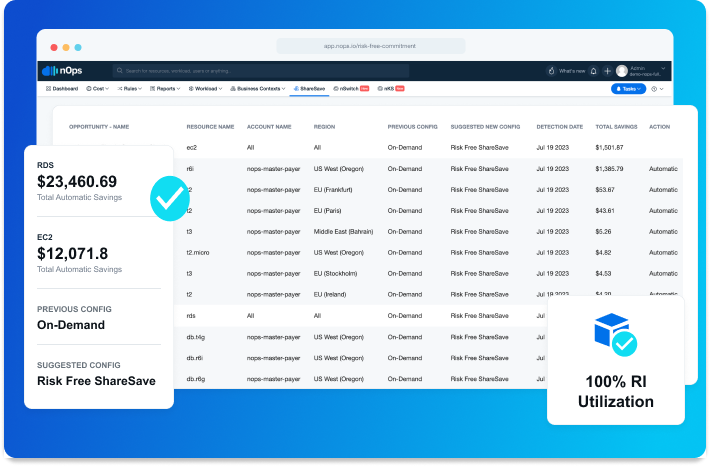
Task: Select the db.r6g resource name
Action: tap(196, 379)
